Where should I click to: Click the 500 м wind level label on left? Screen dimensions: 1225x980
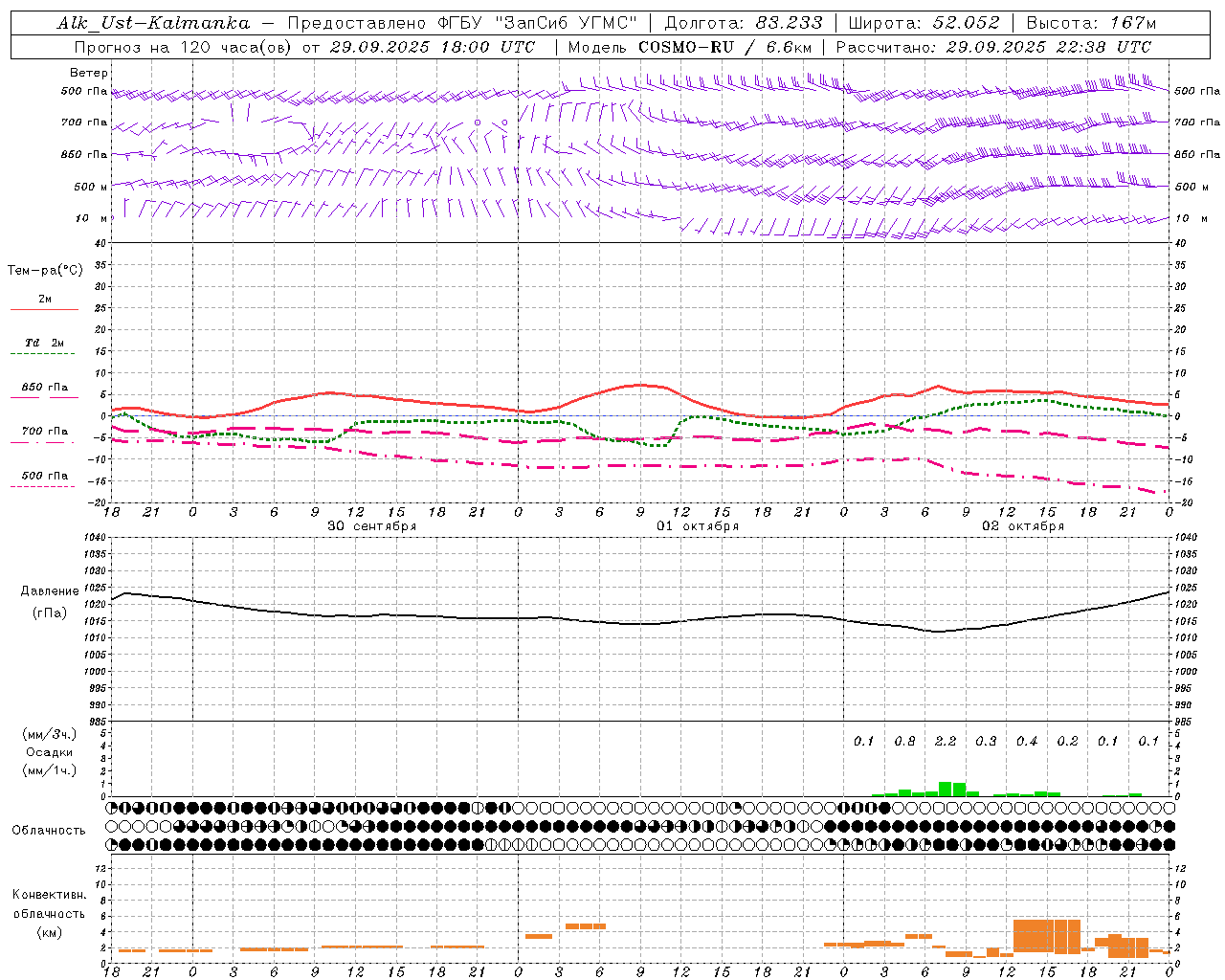coord(91,187)
